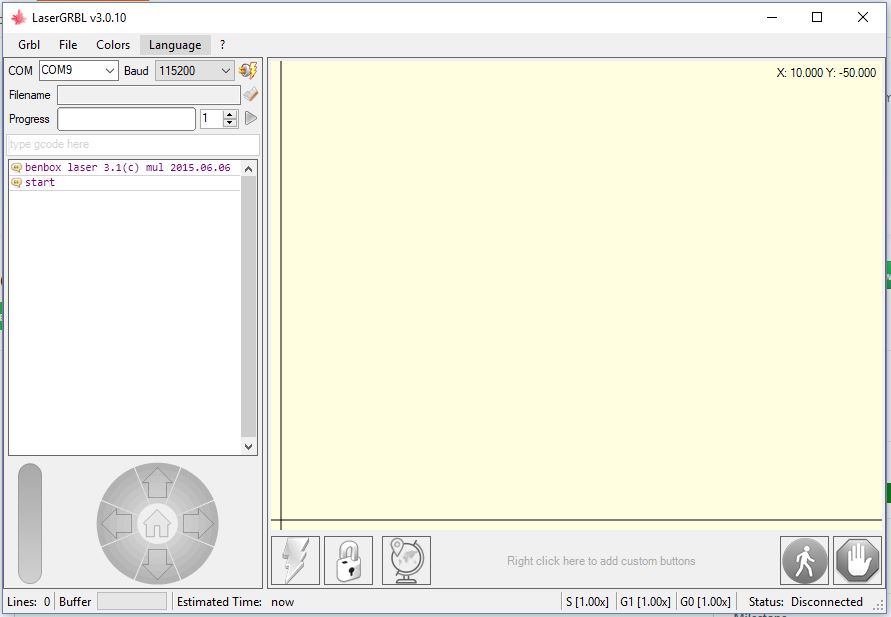891x617 pixels.
Task: Click the LaserGRBL app logo in title bar
Action: point(19,18)
